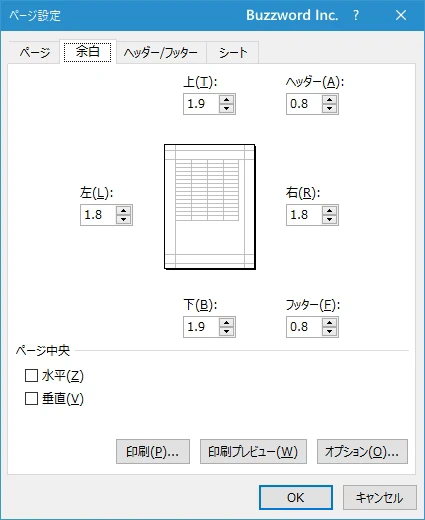The height and width of the screenshot is (520, 425).
Task: Click the 印刷(P)... button
Action: point(153,452)
